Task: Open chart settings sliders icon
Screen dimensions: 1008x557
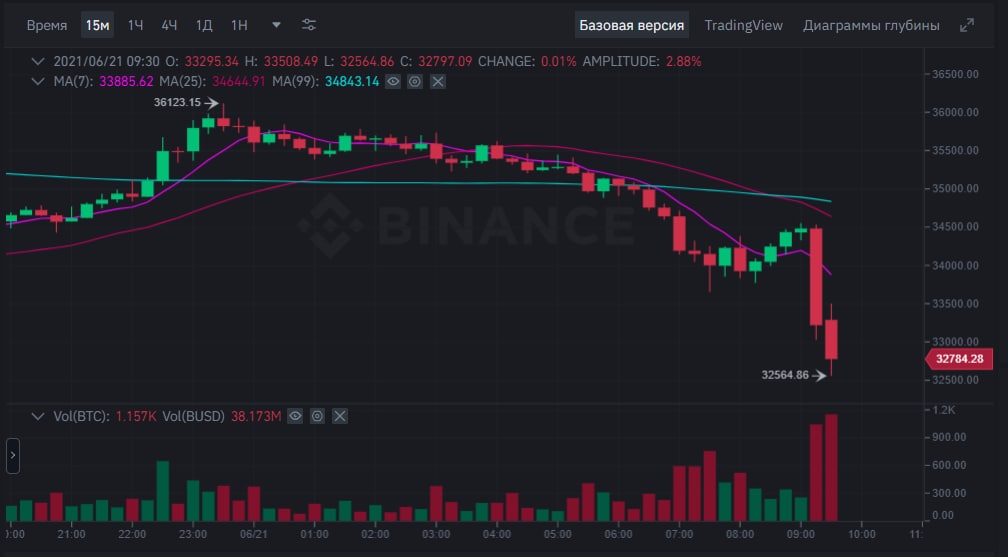Action: tap(309, 25)
